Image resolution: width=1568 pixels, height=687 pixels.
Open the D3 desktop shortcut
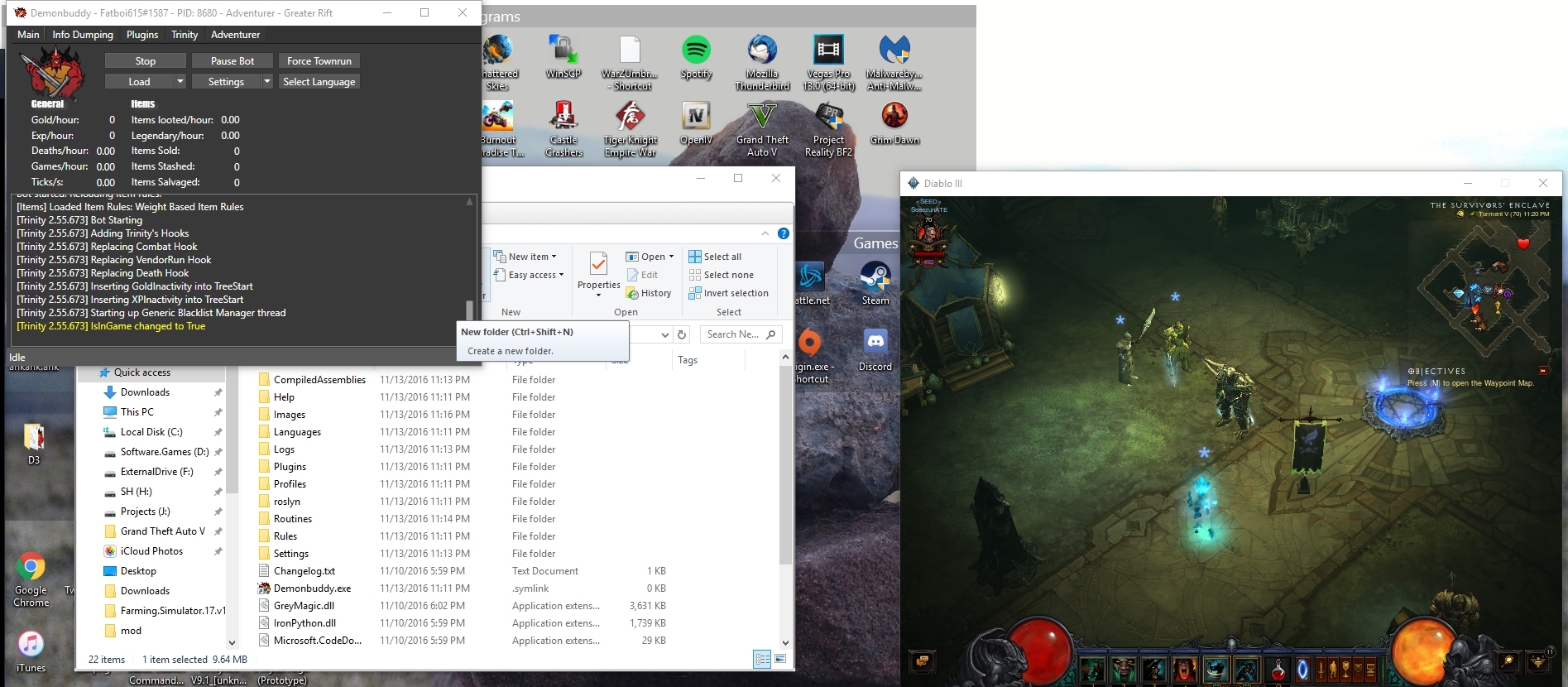(x=34, y=444)
